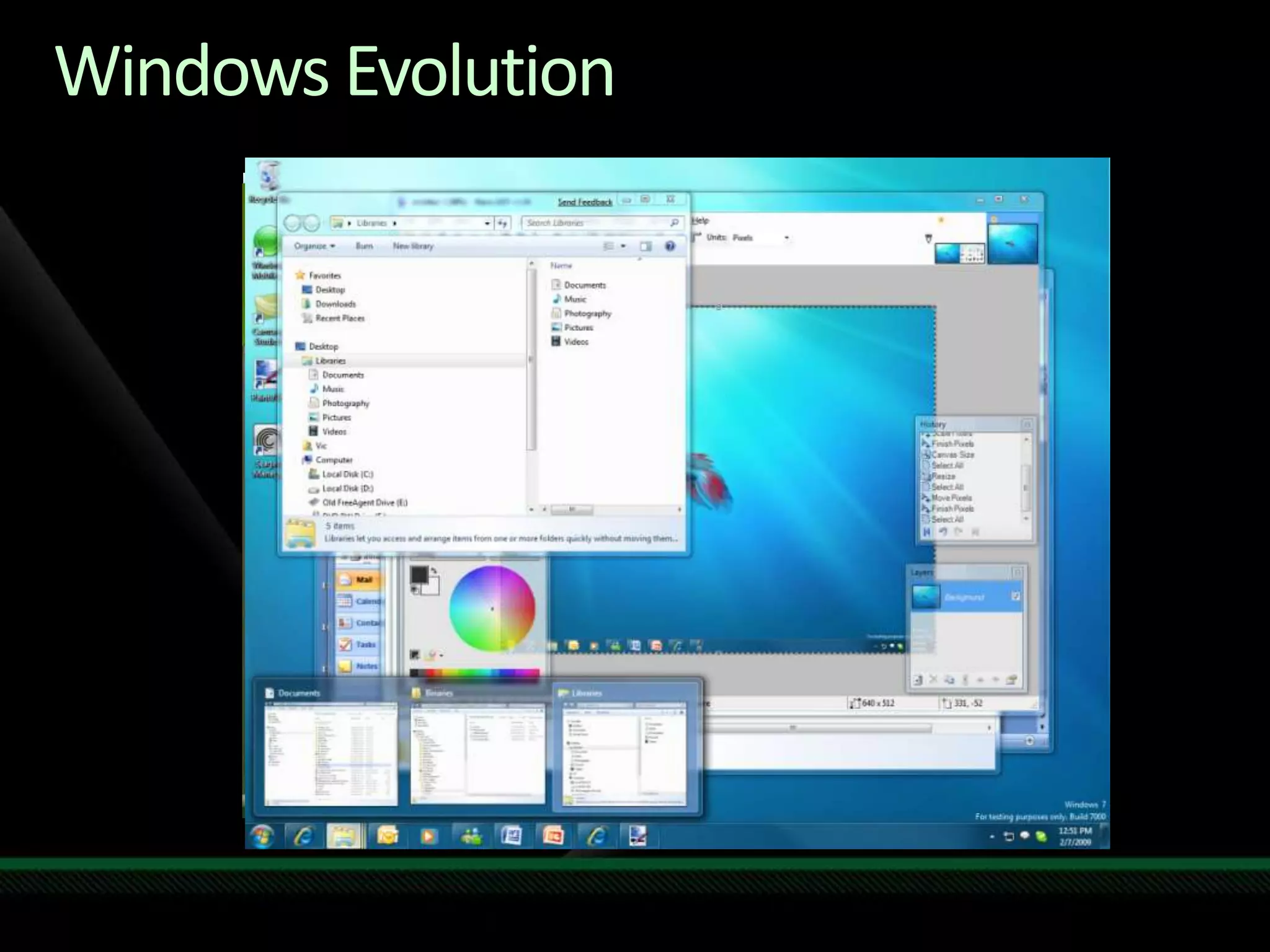Show hidden icons arrow in system tray
The width and height of the screenshot is (1270, 952).
(x=992, y=837)
